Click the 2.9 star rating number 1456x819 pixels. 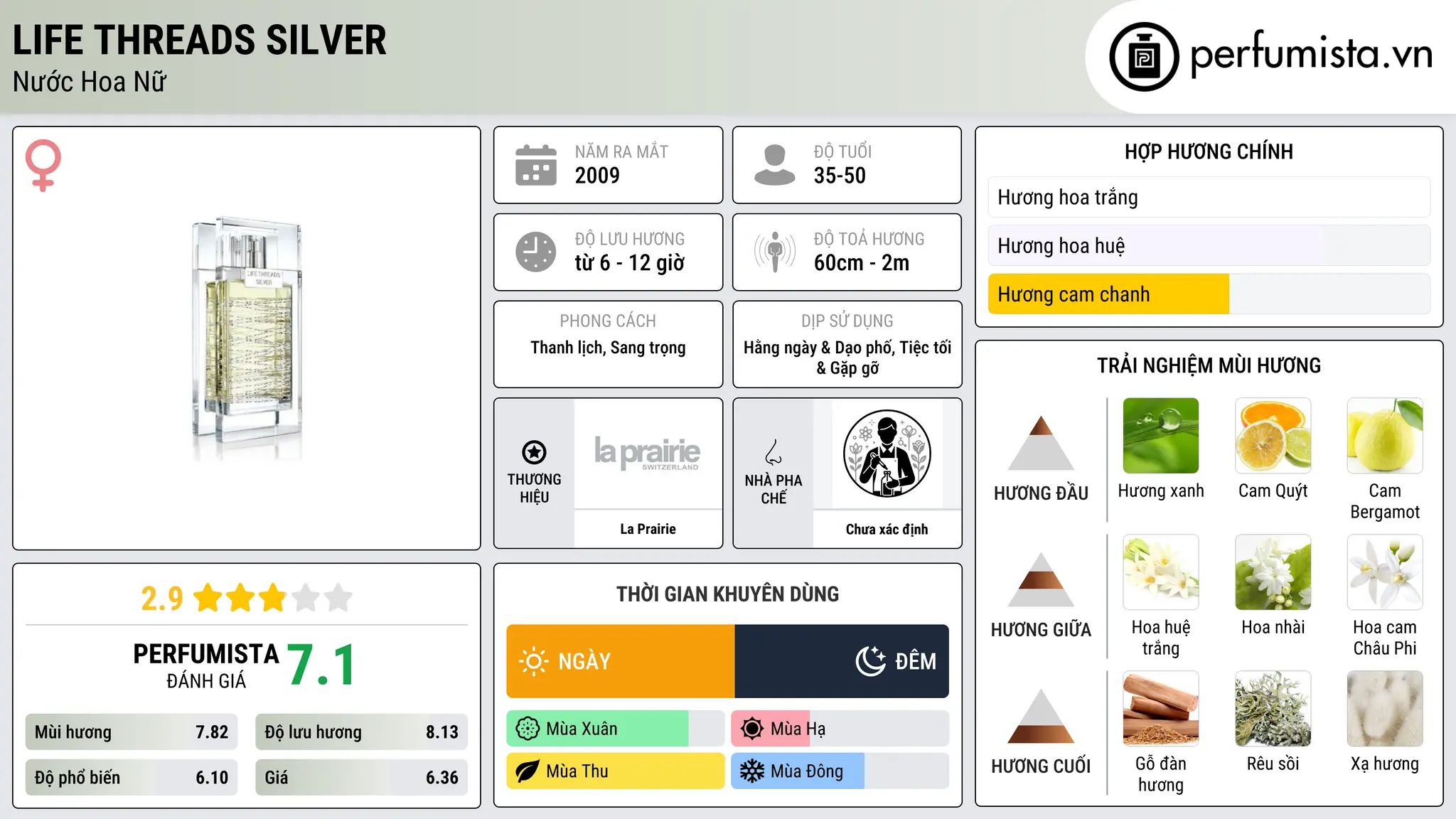point(162,599)
